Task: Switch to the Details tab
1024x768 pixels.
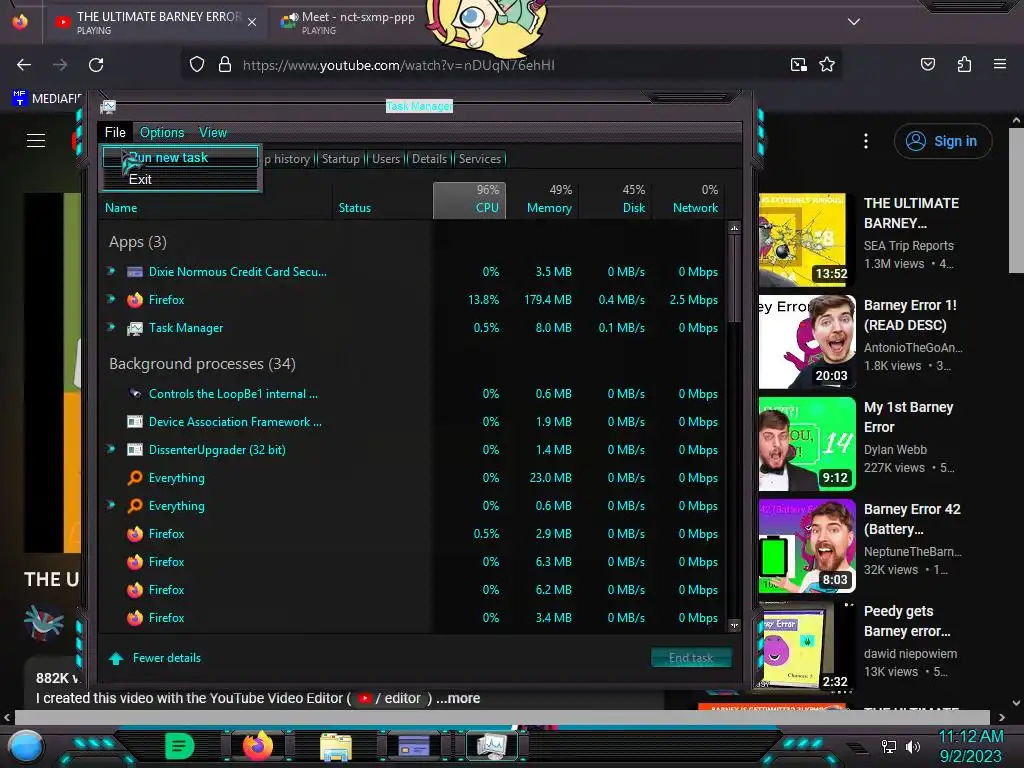Action: pos(429,159)
